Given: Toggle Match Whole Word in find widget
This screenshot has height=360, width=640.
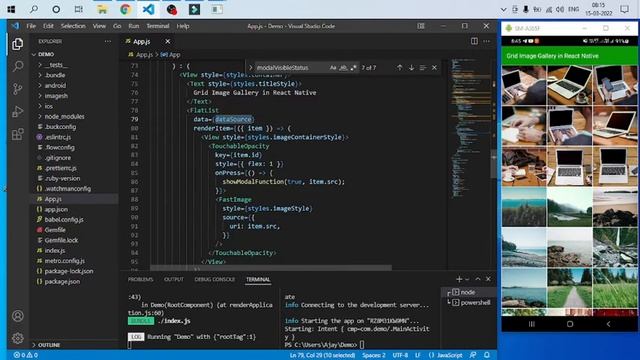Looking at the screenshot, I should click(x=343, y=68).
